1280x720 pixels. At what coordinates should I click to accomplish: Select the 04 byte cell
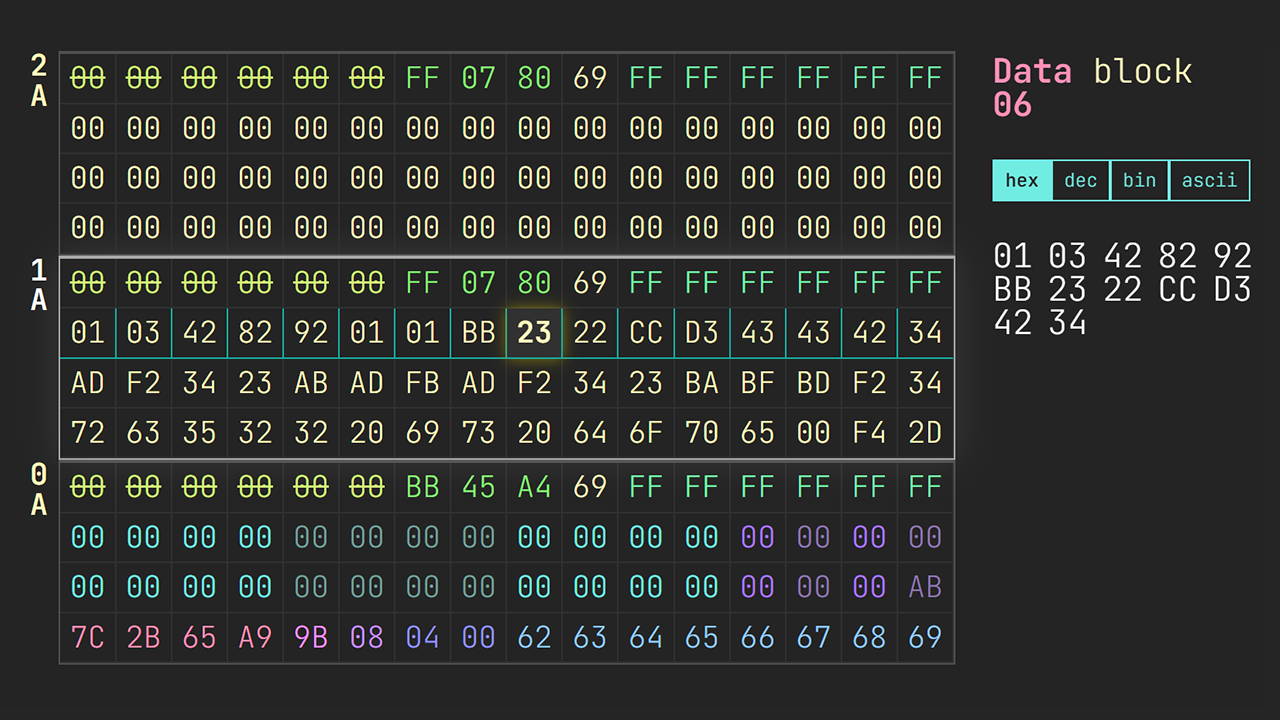[x=422, y=638]
